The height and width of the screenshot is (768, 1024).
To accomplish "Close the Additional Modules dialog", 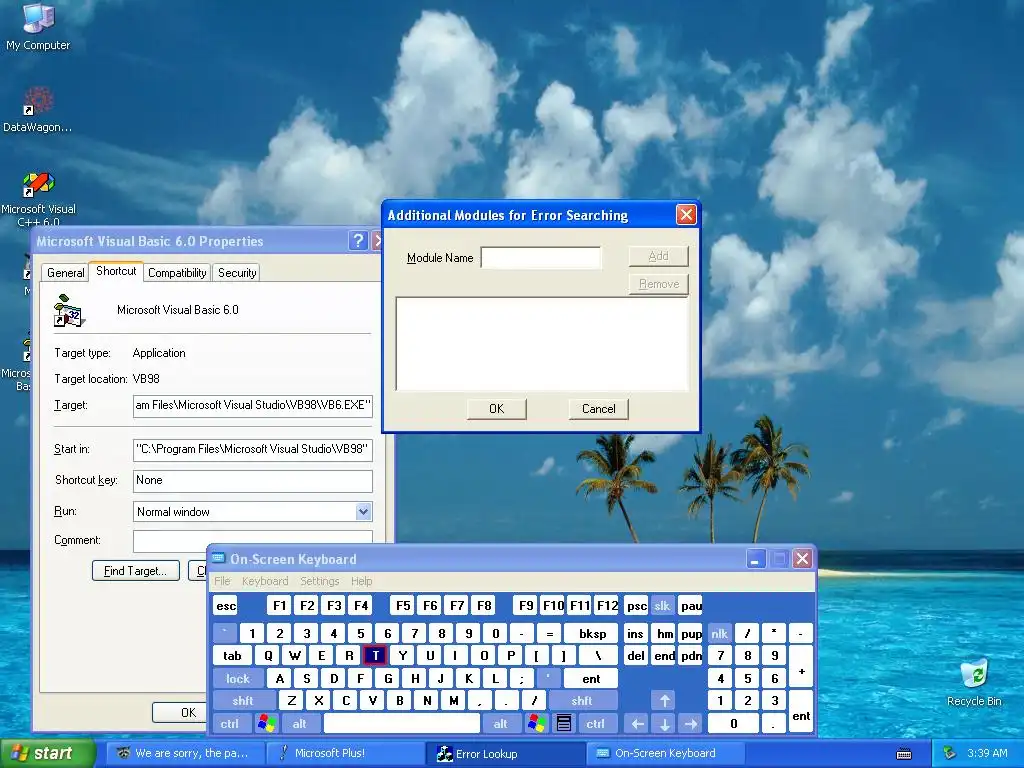I will [x=686, y=215].
